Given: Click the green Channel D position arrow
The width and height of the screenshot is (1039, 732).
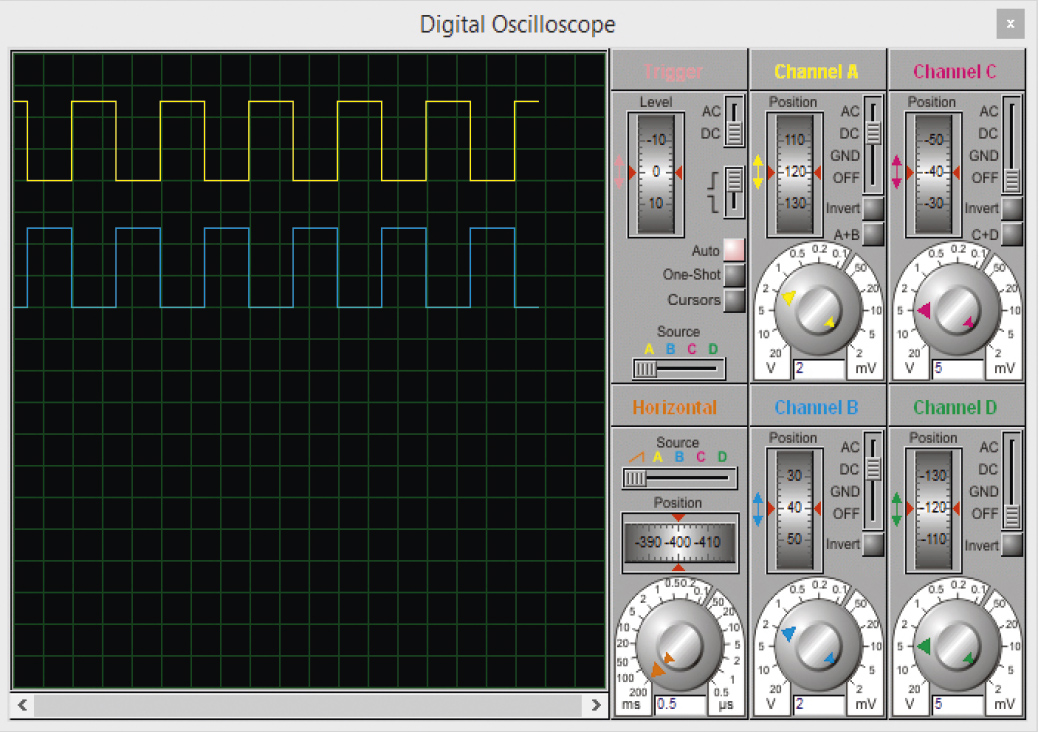Looking at the screenshot, I should tap(897, 509).
